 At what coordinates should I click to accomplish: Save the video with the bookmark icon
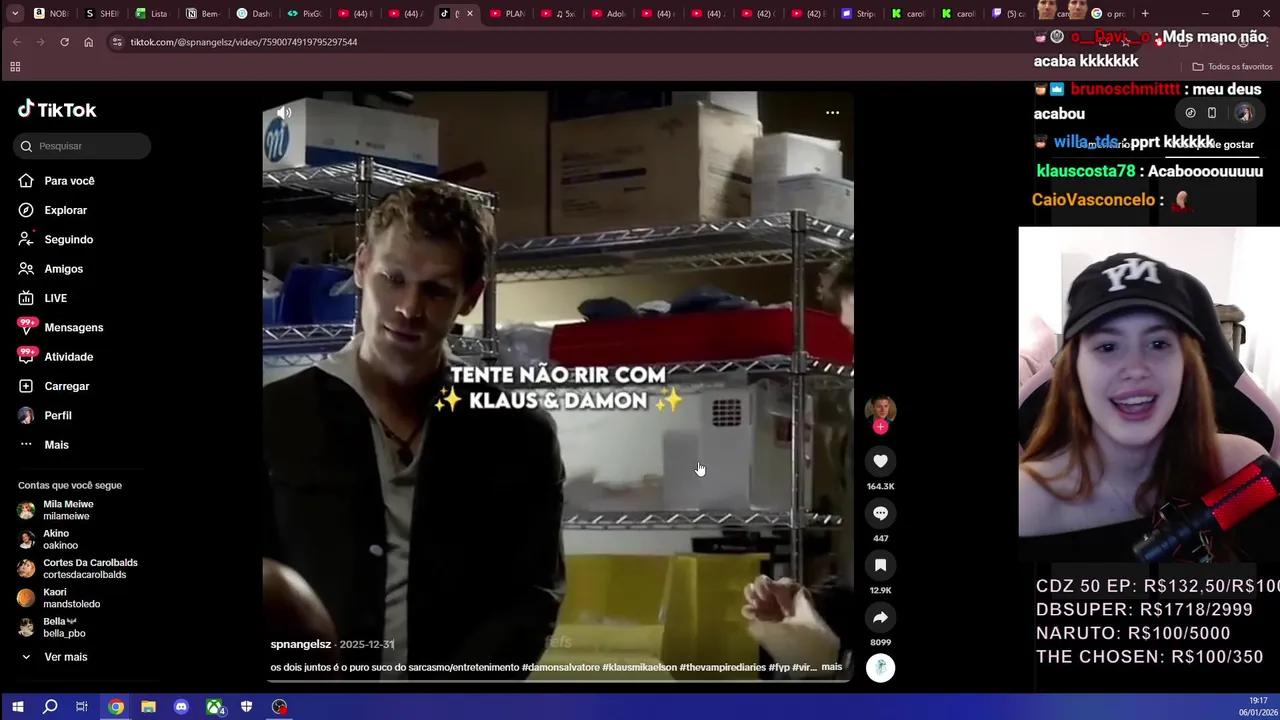click(x=880, y=565)
